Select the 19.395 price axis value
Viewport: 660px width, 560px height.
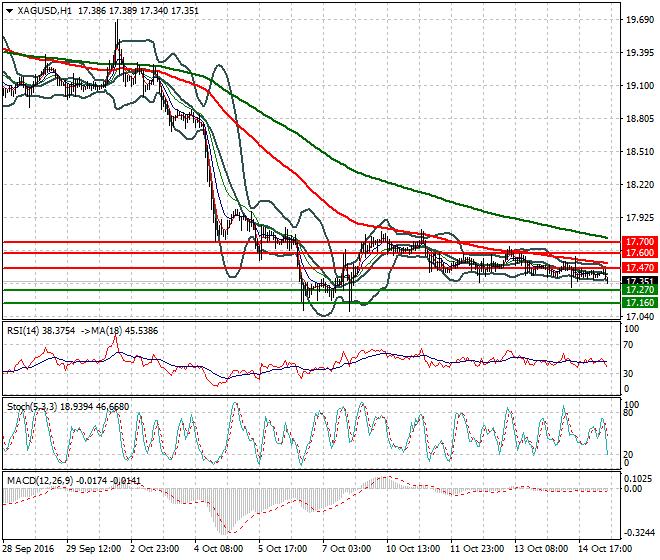click(x=640, y=53)
